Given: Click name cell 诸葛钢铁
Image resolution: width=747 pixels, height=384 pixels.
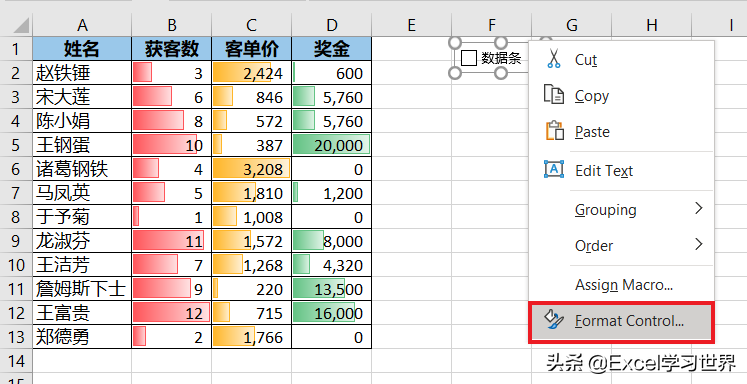Looking at the screenshot, I should (x=82, y=169).
